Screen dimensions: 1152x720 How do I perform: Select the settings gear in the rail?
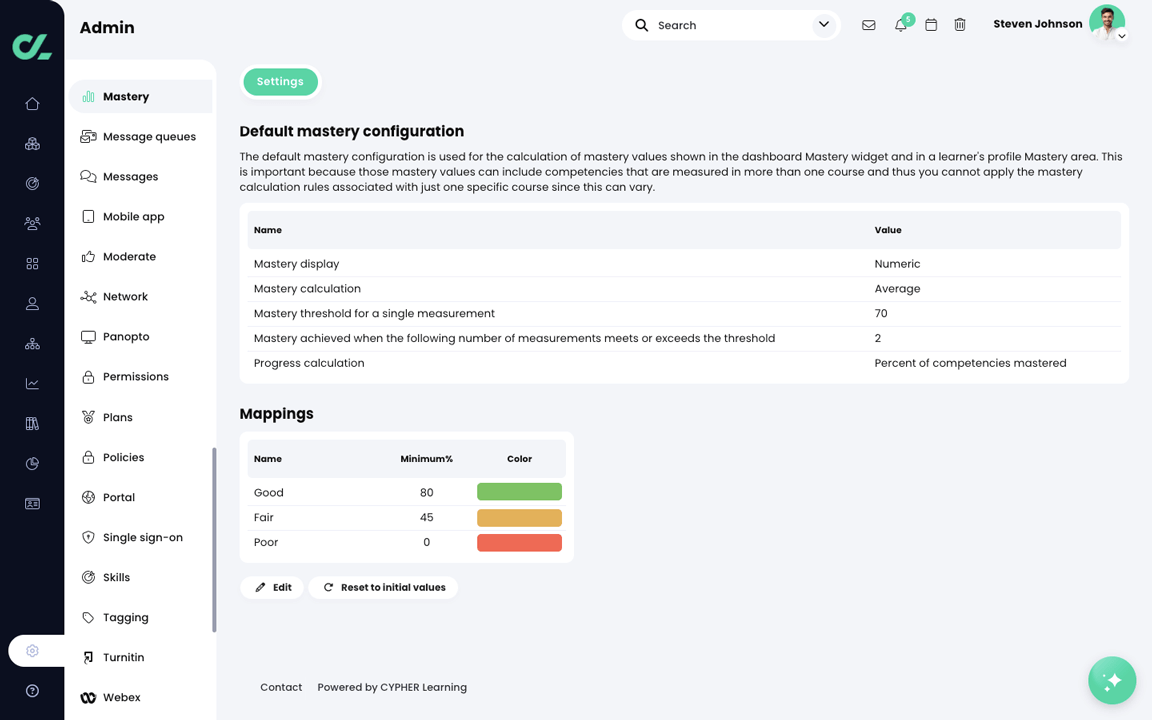pyautogui.click(x=32, y=650)
